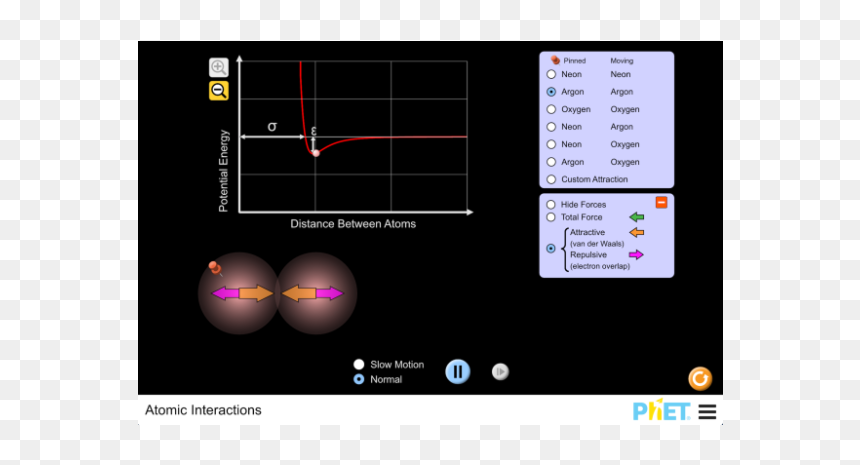The width and height of the screenshot is (860, 465).
Task: Click the epsilon label on the graph
Action: click(314, 131)
